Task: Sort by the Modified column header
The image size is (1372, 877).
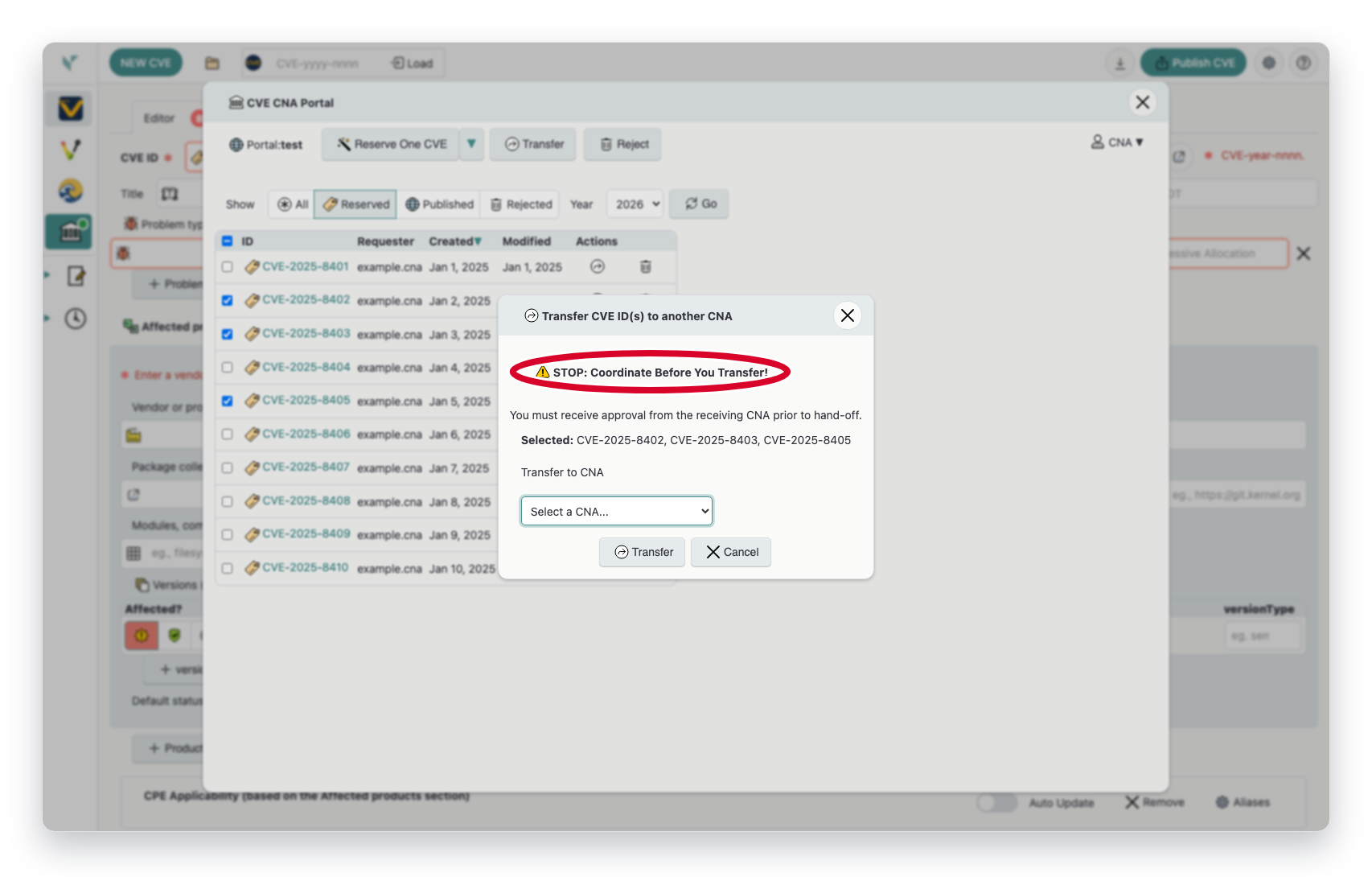Action: (x=527, y=241)
